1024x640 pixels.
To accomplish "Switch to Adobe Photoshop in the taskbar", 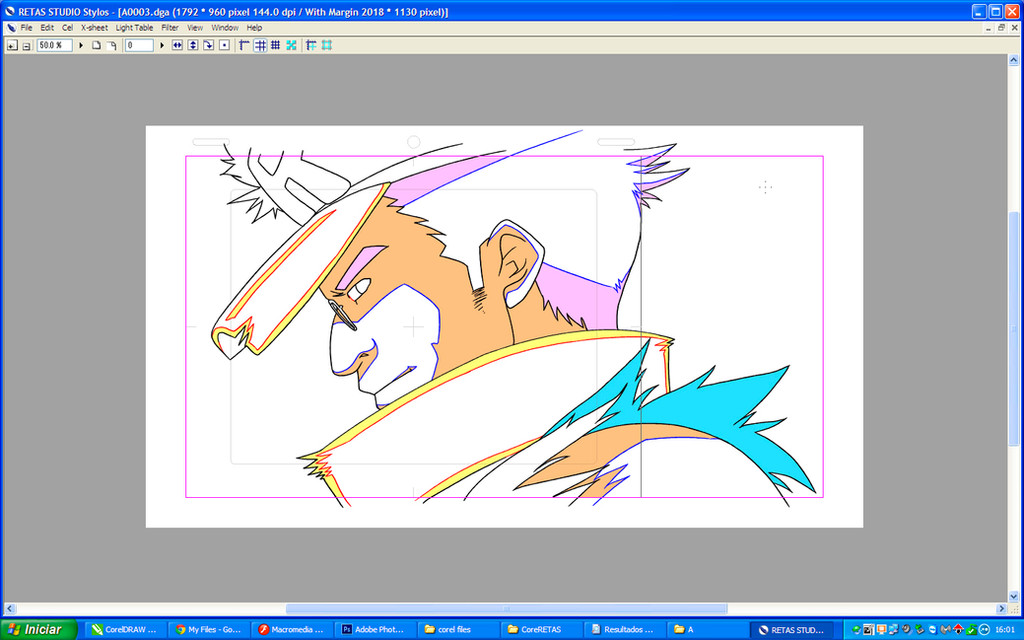I will click(374, 630).
